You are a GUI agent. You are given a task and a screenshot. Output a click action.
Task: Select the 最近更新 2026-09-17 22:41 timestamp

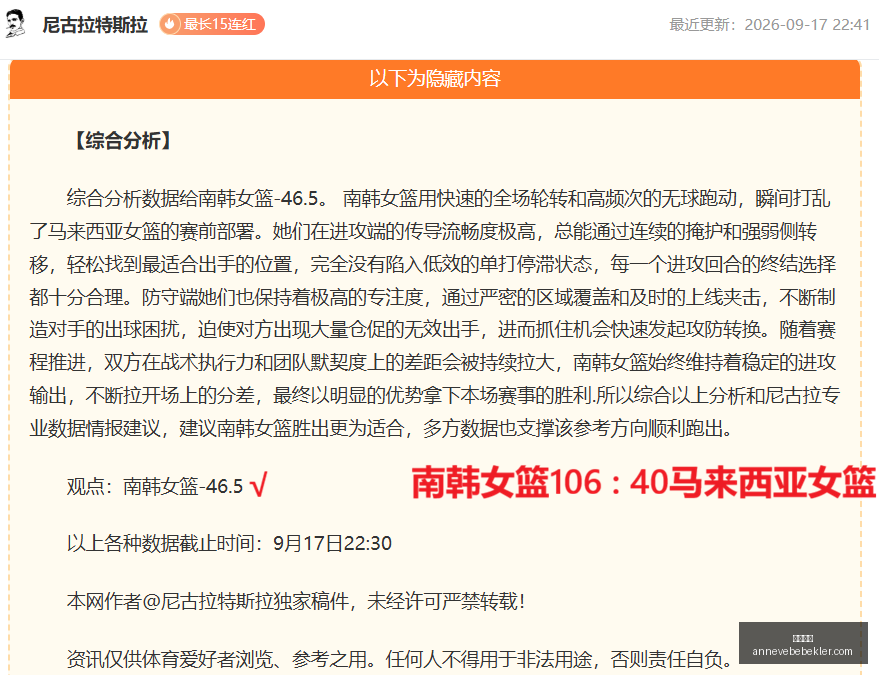coord(769,25)
